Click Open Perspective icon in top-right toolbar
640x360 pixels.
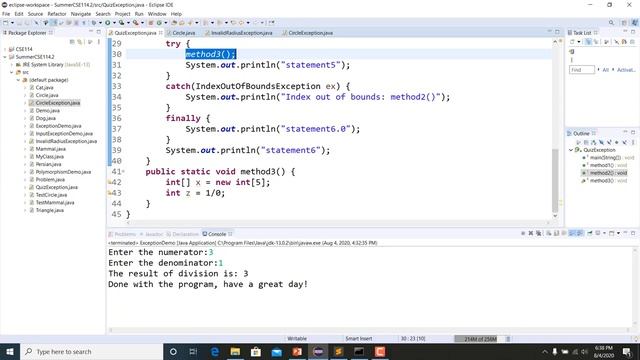624,22
